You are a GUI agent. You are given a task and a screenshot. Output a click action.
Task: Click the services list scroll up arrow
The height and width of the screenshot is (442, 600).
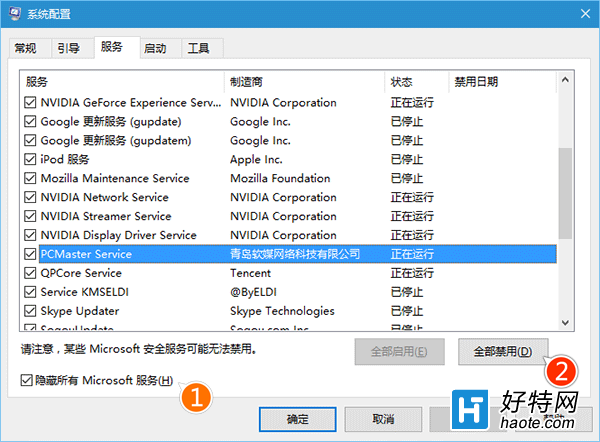point(565,80)
